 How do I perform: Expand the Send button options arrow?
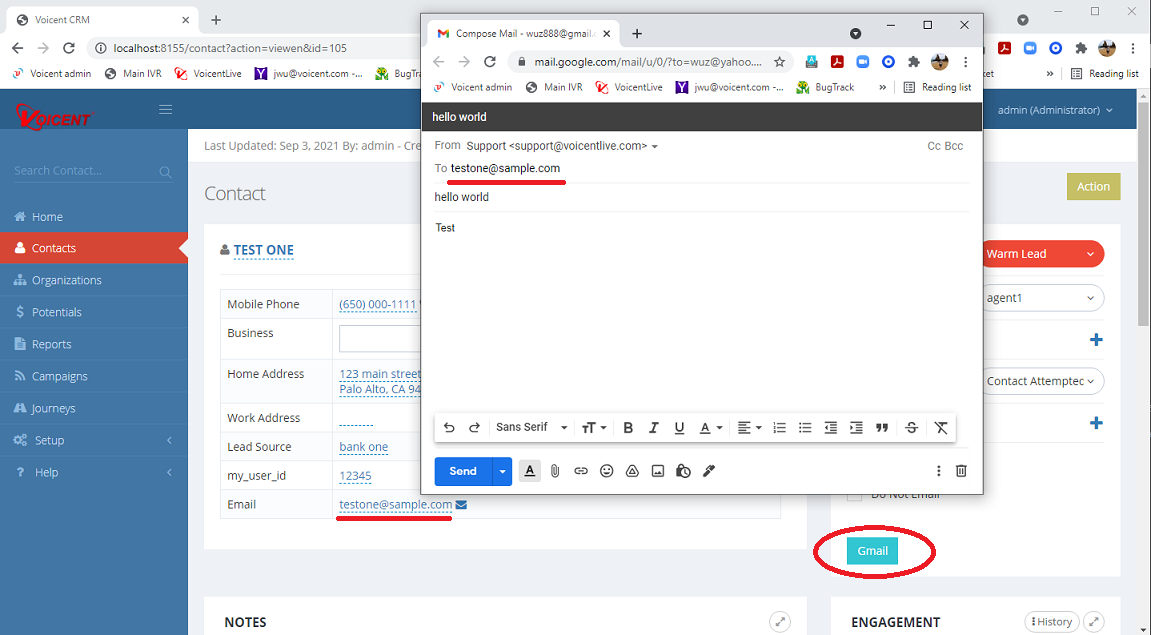coord(502,471)
